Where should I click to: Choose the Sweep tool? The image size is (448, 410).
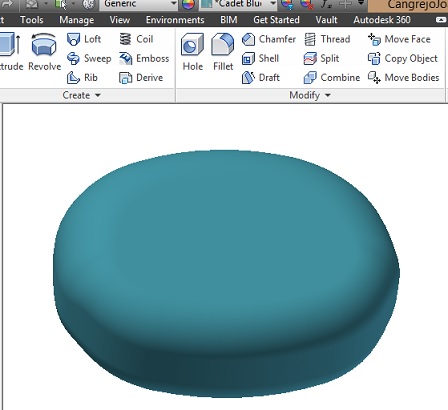pos(89,58)
